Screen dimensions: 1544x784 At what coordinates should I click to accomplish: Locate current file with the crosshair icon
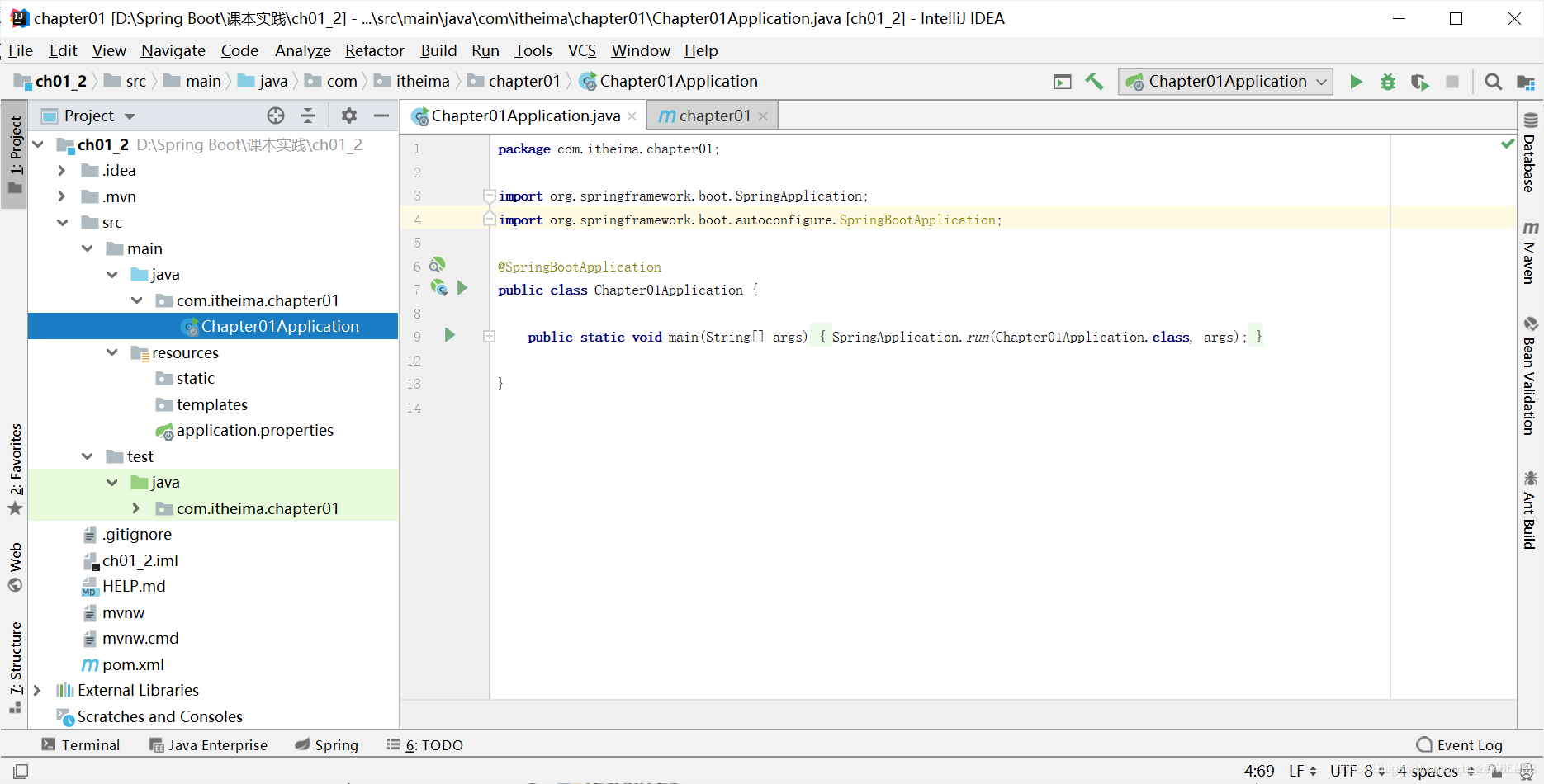(x=276, y=116)
